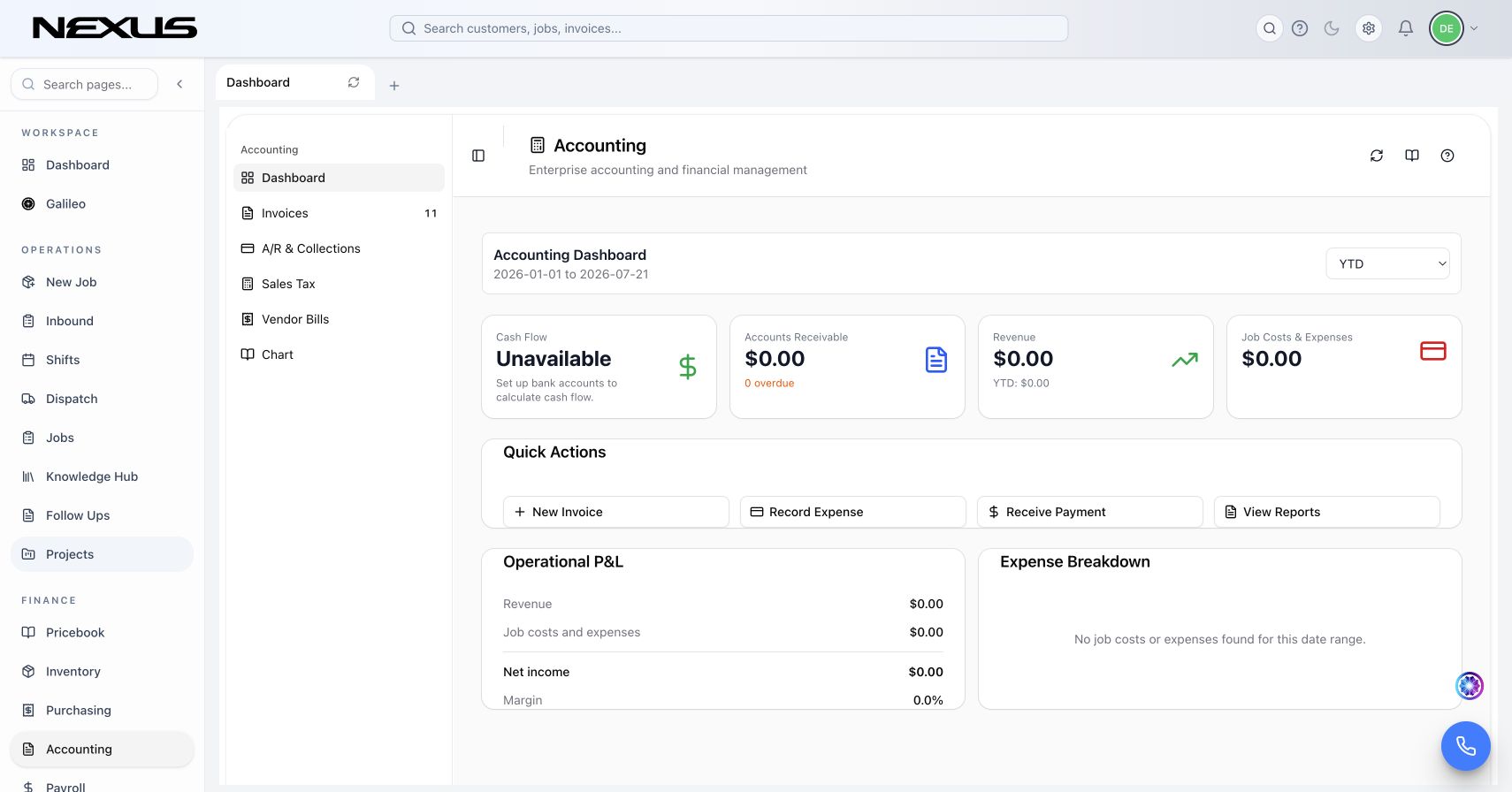Image resolution: width=1512 pixels, height=792 pixels.
Task: Select Accounting in Finance sidebar
Action: click(102, 750)
